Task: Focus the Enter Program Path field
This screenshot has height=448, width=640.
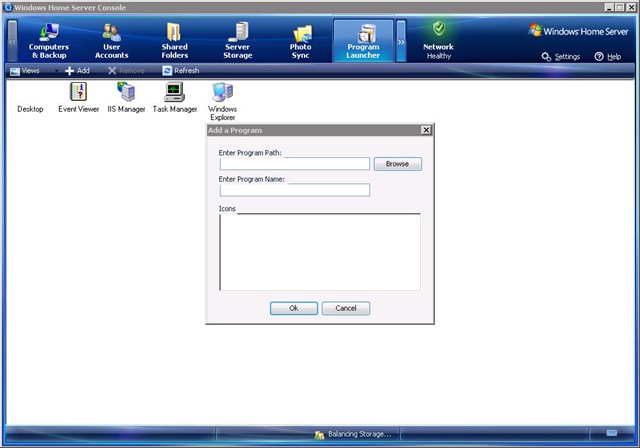Action: coord(295,164)
